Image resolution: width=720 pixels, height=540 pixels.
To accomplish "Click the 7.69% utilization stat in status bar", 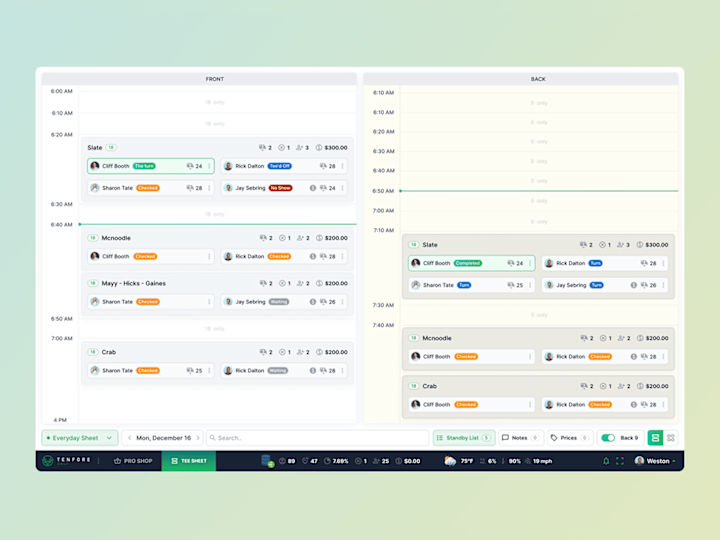I will pos(336,461).
